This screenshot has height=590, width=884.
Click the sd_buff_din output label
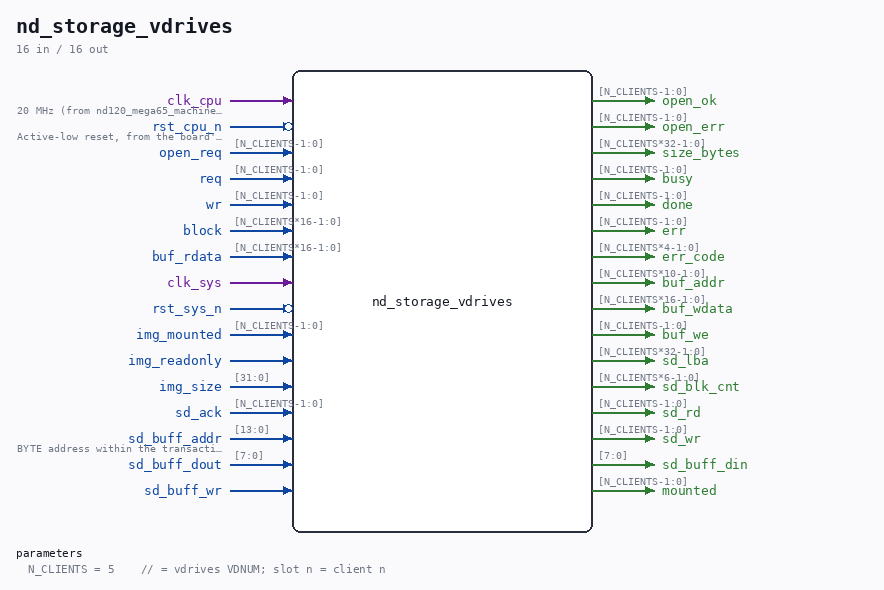(x=705, y=464)
